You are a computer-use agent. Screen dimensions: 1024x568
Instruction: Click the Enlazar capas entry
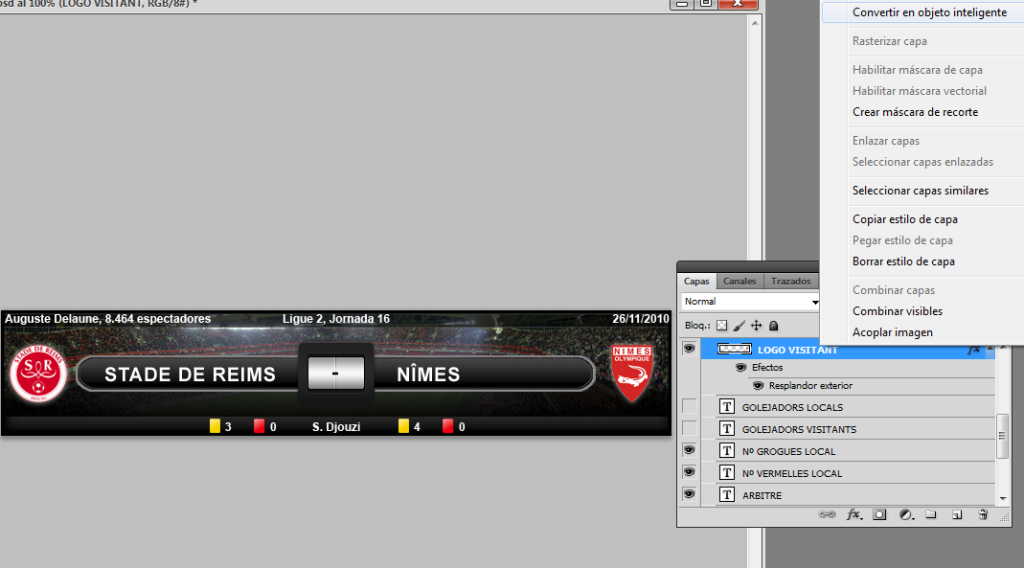tap(886, 141)
